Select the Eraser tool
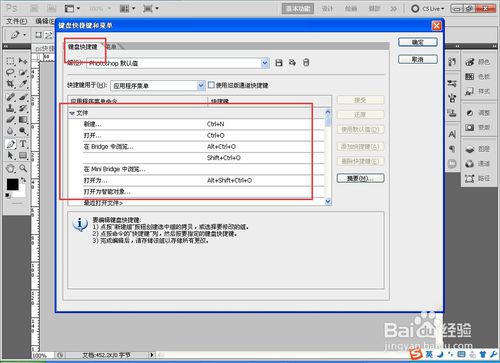This screenshot has width=500, height=363. pos(10,119)
